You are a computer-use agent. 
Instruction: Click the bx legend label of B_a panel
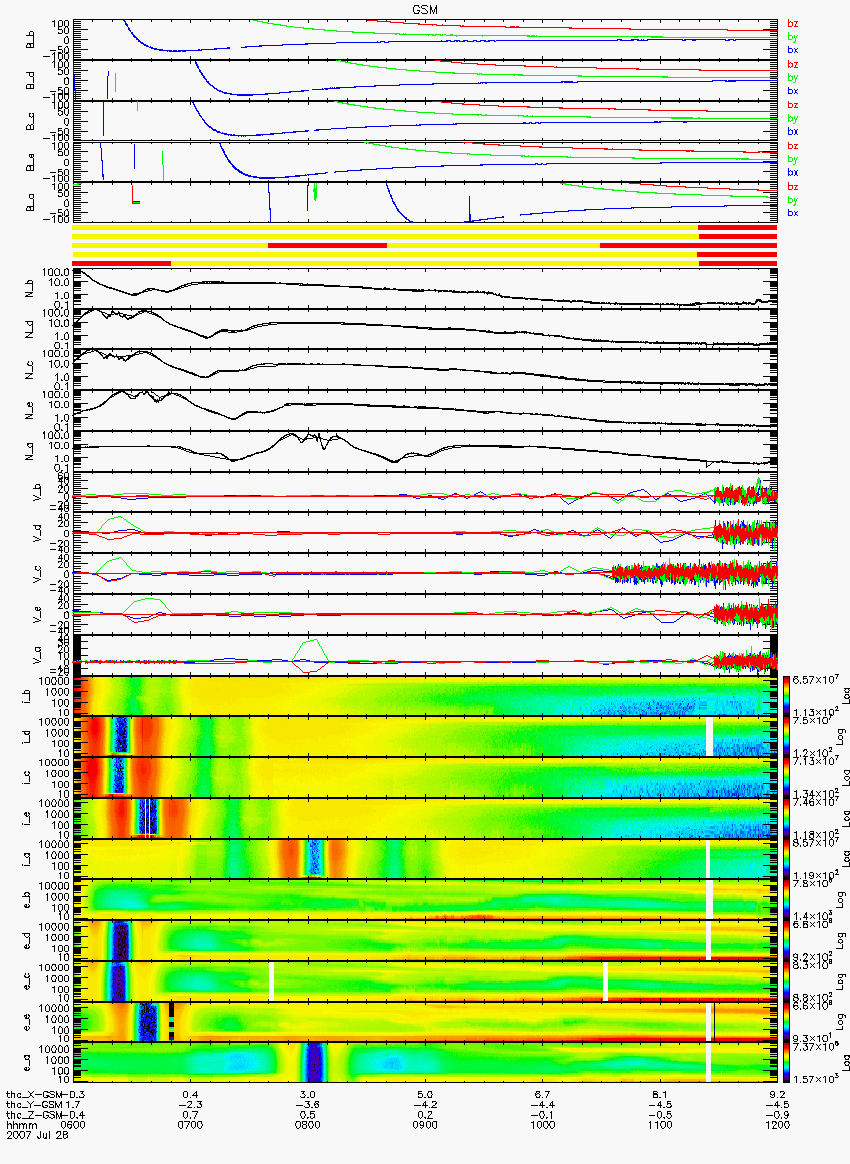click(x=793, y=213)
